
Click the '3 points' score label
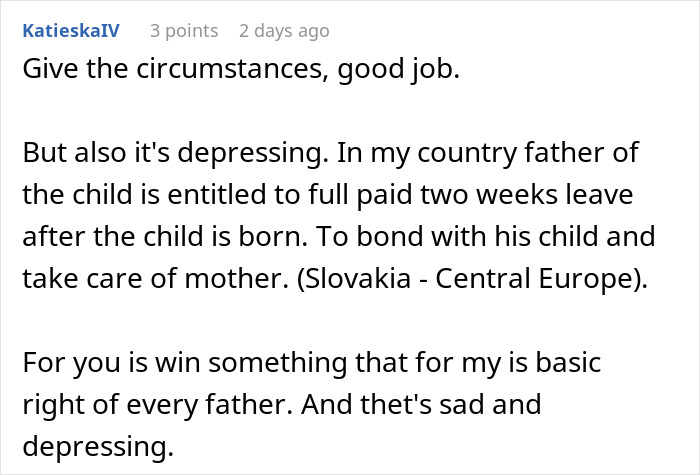(x=184, y=31)
